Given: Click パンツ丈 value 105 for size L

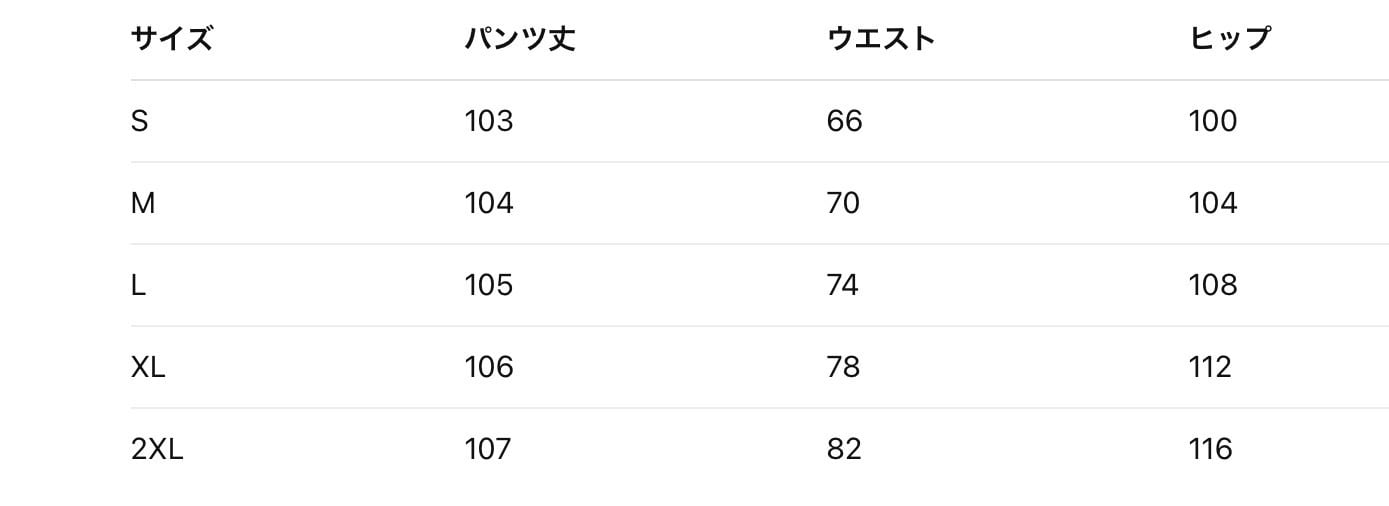Looking at the screenshot, I should [x=489, y=285].
